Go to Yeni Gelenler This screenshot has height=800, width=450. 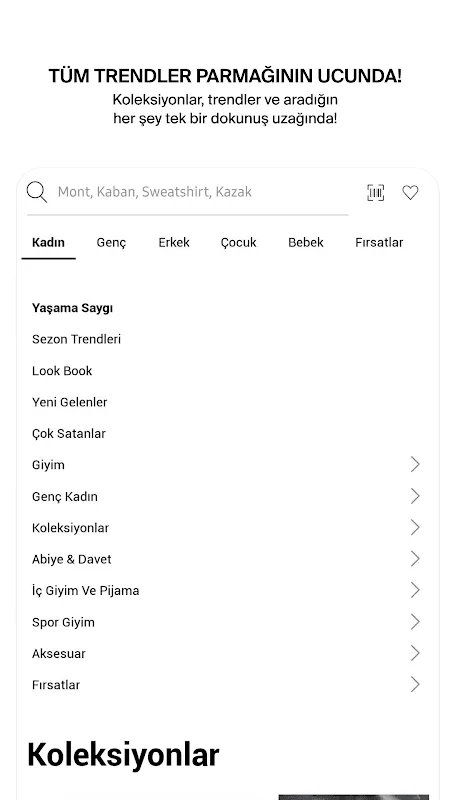pos(69,402)
